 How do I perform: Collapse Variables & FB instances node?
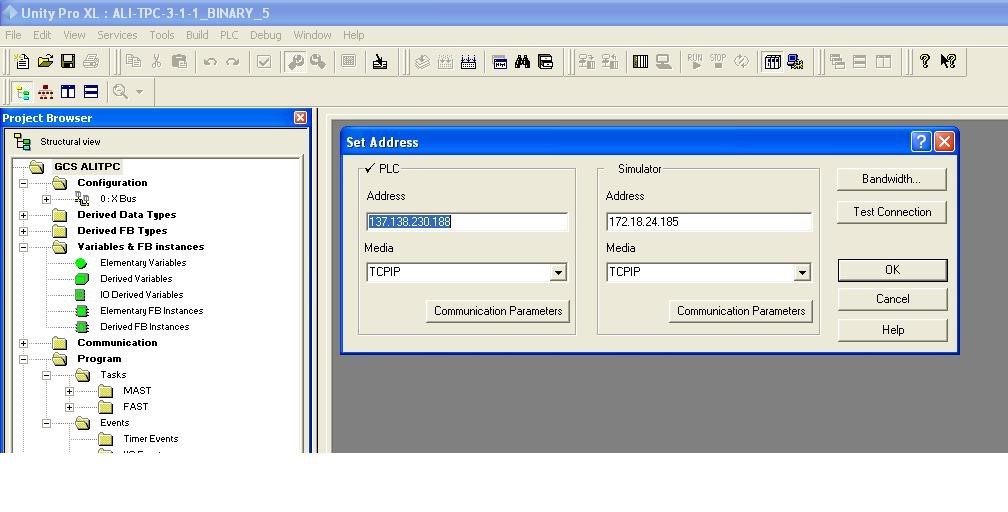23,247
